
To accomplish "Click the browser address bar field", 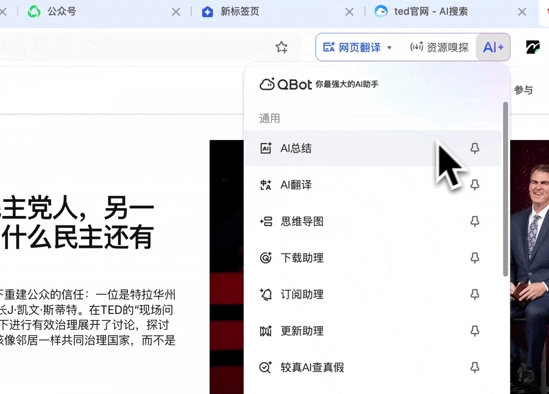I will [151, 47].
